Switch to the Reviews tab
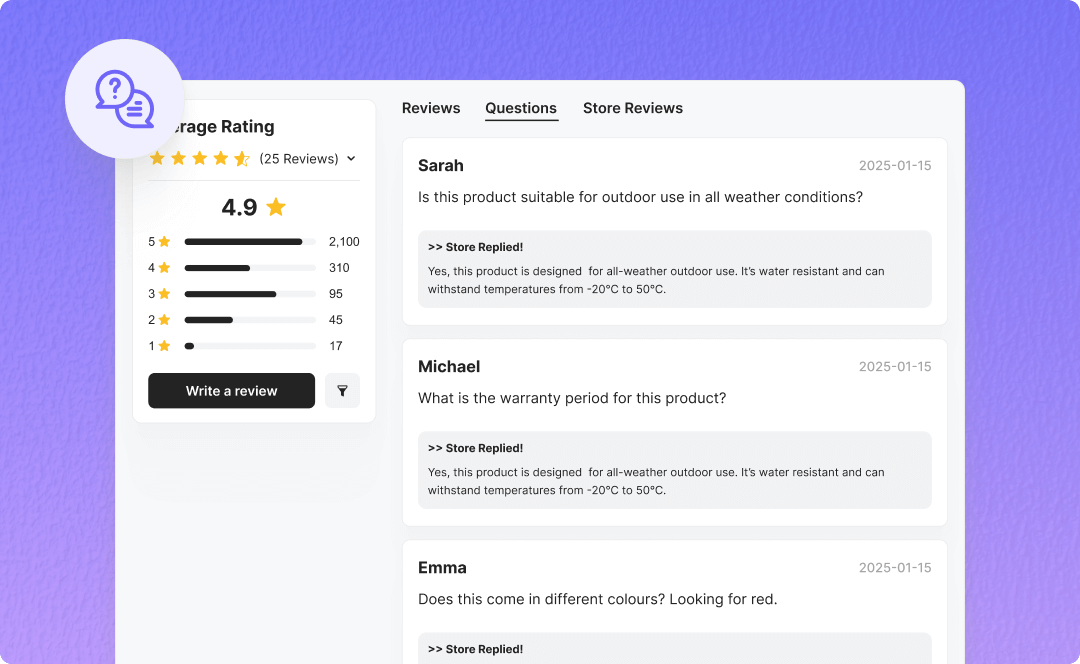This screenshot has height=664, width=1080. click(431, 108)
